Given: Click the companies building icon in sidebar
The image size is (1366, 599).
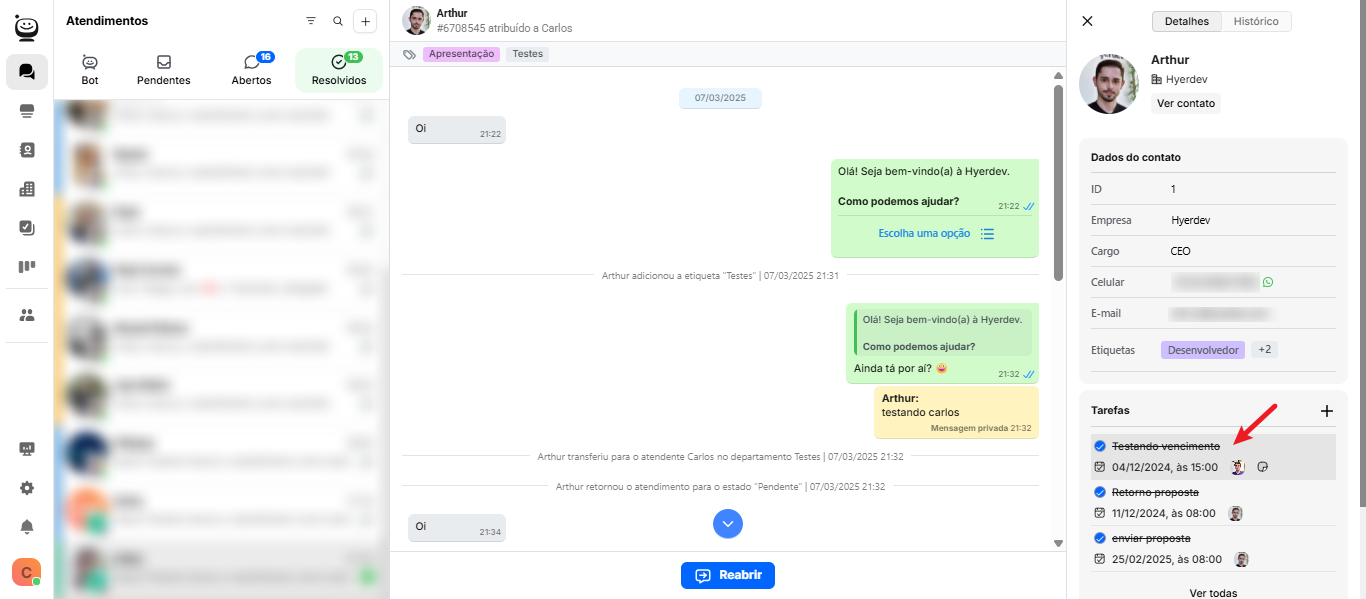Looking at the screenshot, I should pyautogui.click(x=27, y=189).
